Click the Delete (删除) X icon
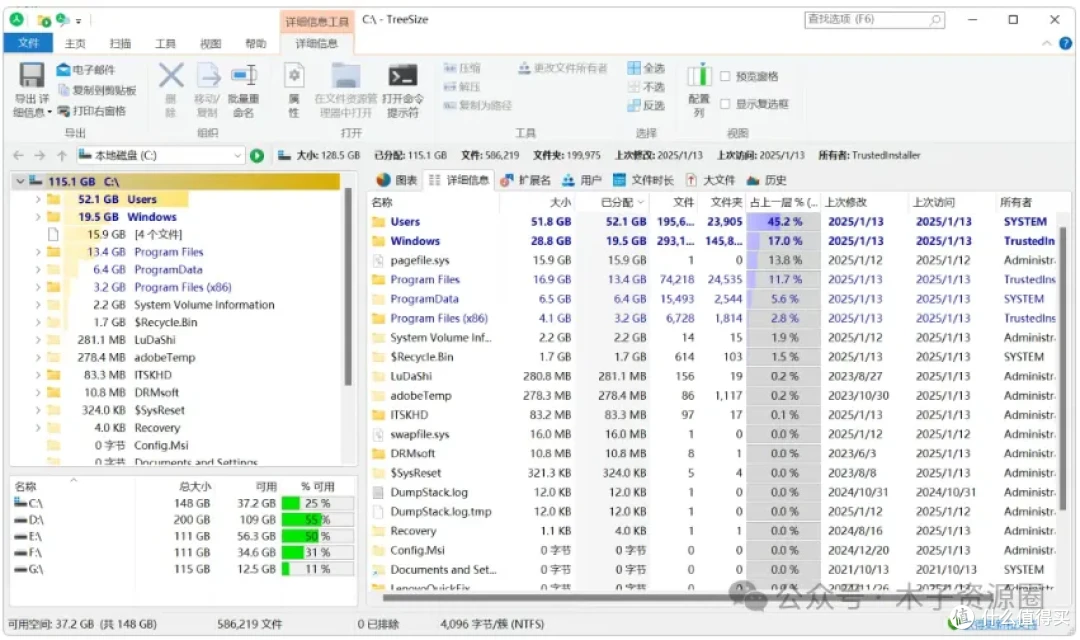Viewport: 1080px width, 640px height. point(171,76)
